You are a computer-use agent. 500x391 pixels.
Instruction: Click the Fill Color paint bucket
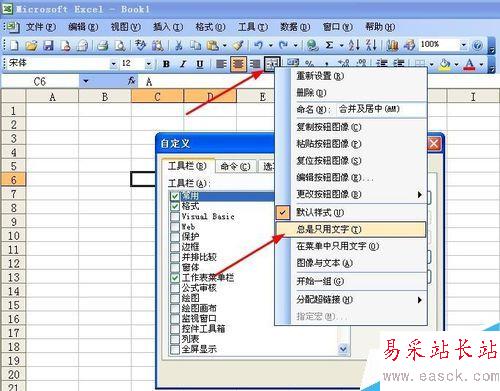pos(445,64)
